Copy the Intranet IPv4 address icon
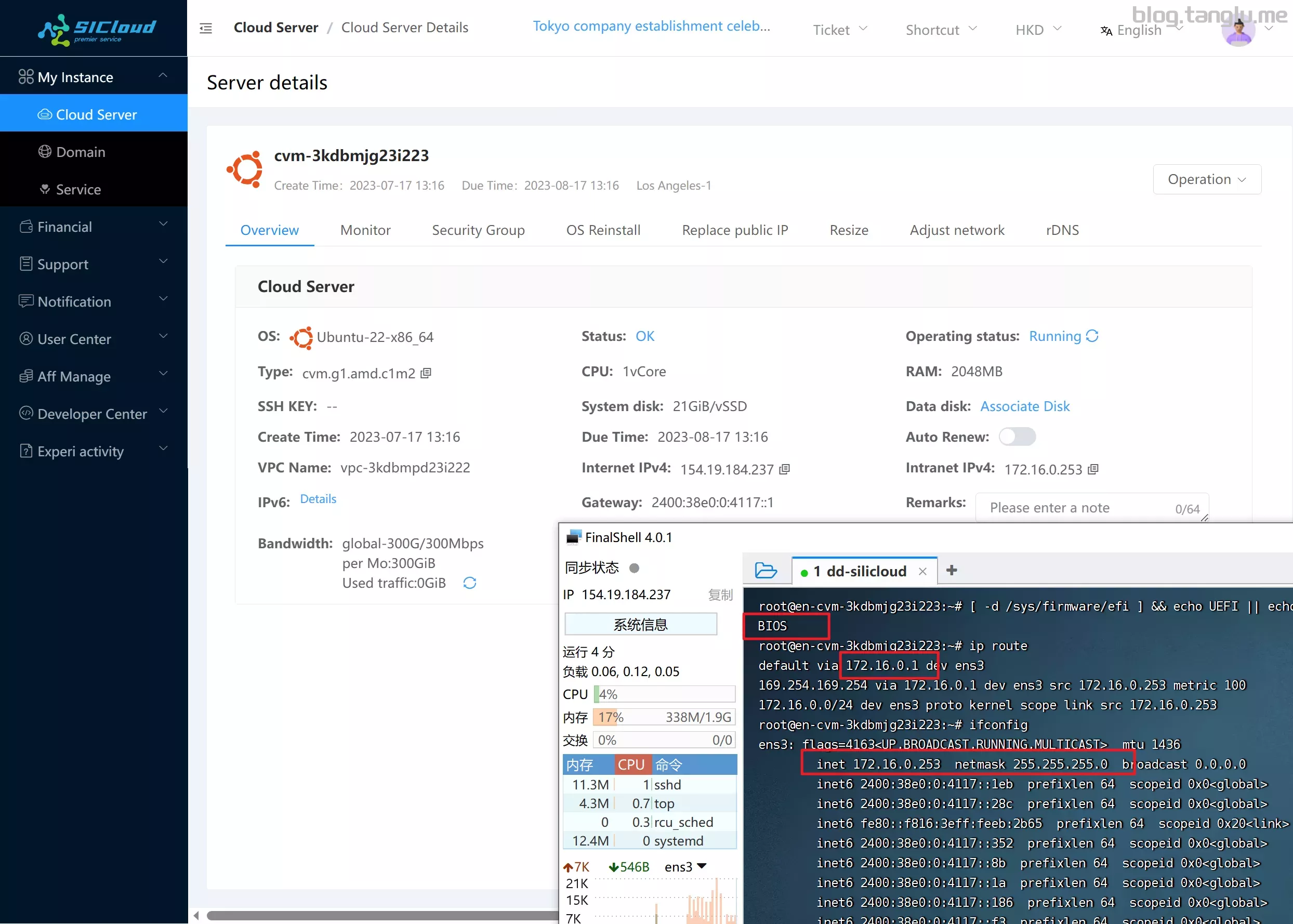Screen dimensions: 1293x924 click(x=1093, y=469)
